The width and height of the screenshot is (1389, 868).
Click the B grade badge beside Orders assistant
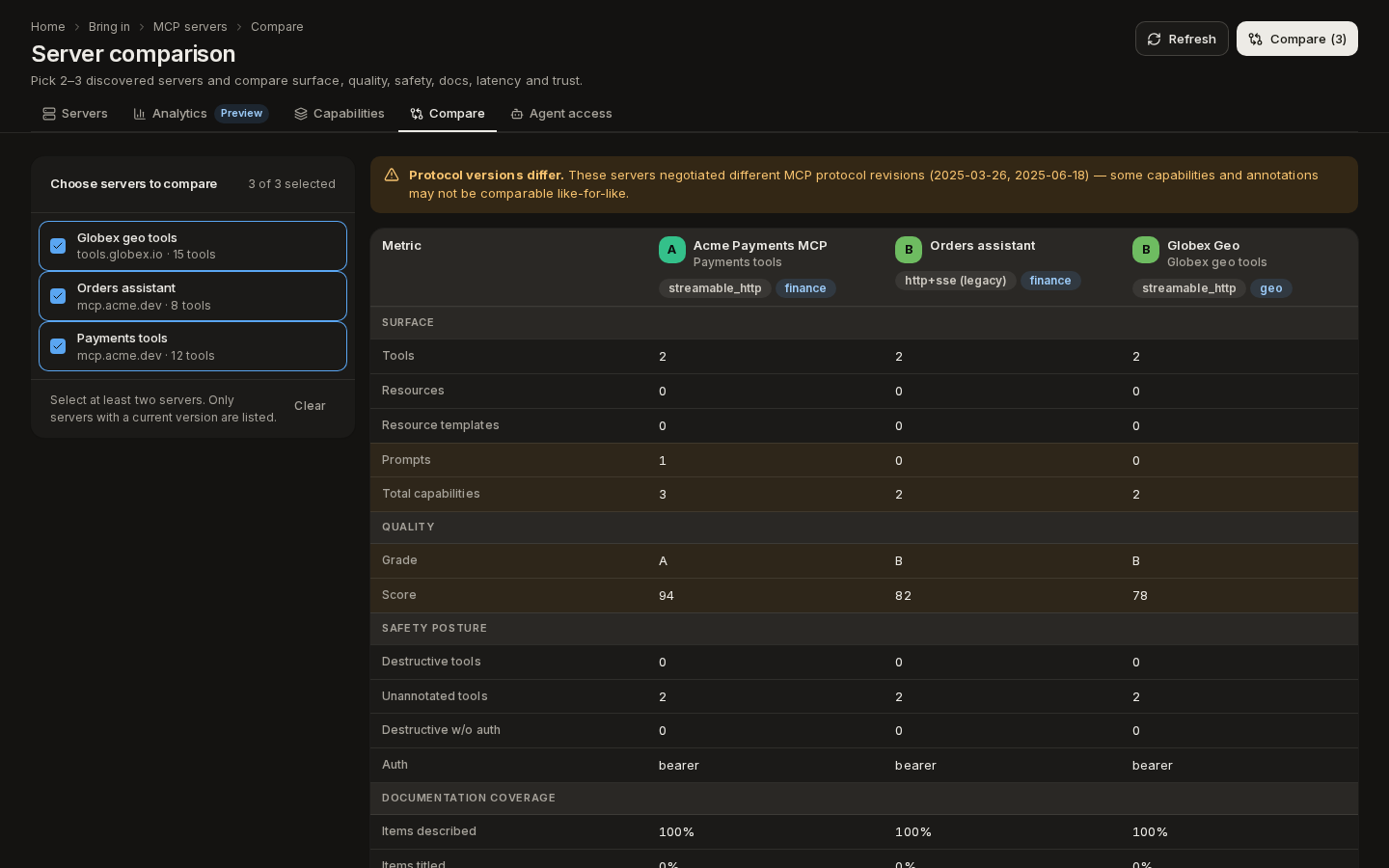tap(909, 250)
